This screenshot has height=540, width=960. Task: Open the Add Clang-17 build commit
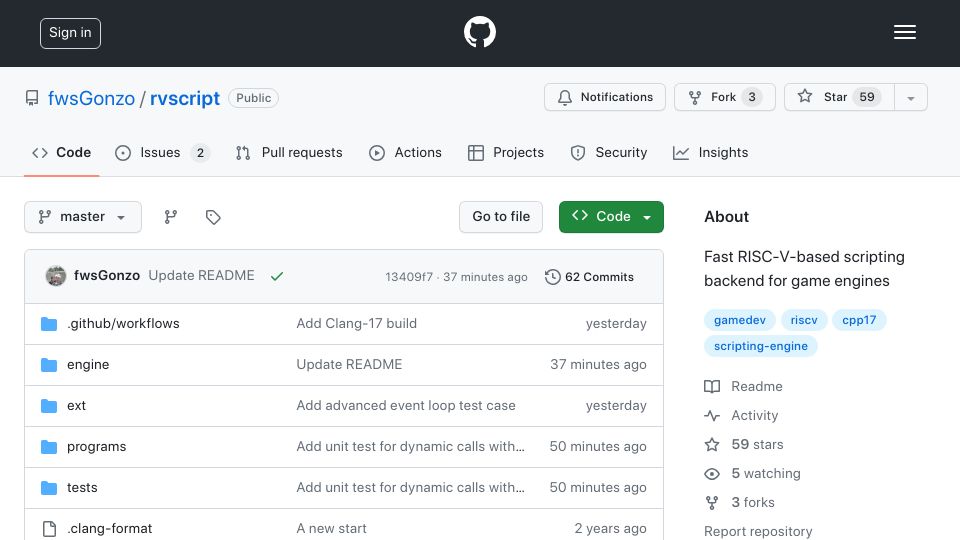tap(356, 323)
